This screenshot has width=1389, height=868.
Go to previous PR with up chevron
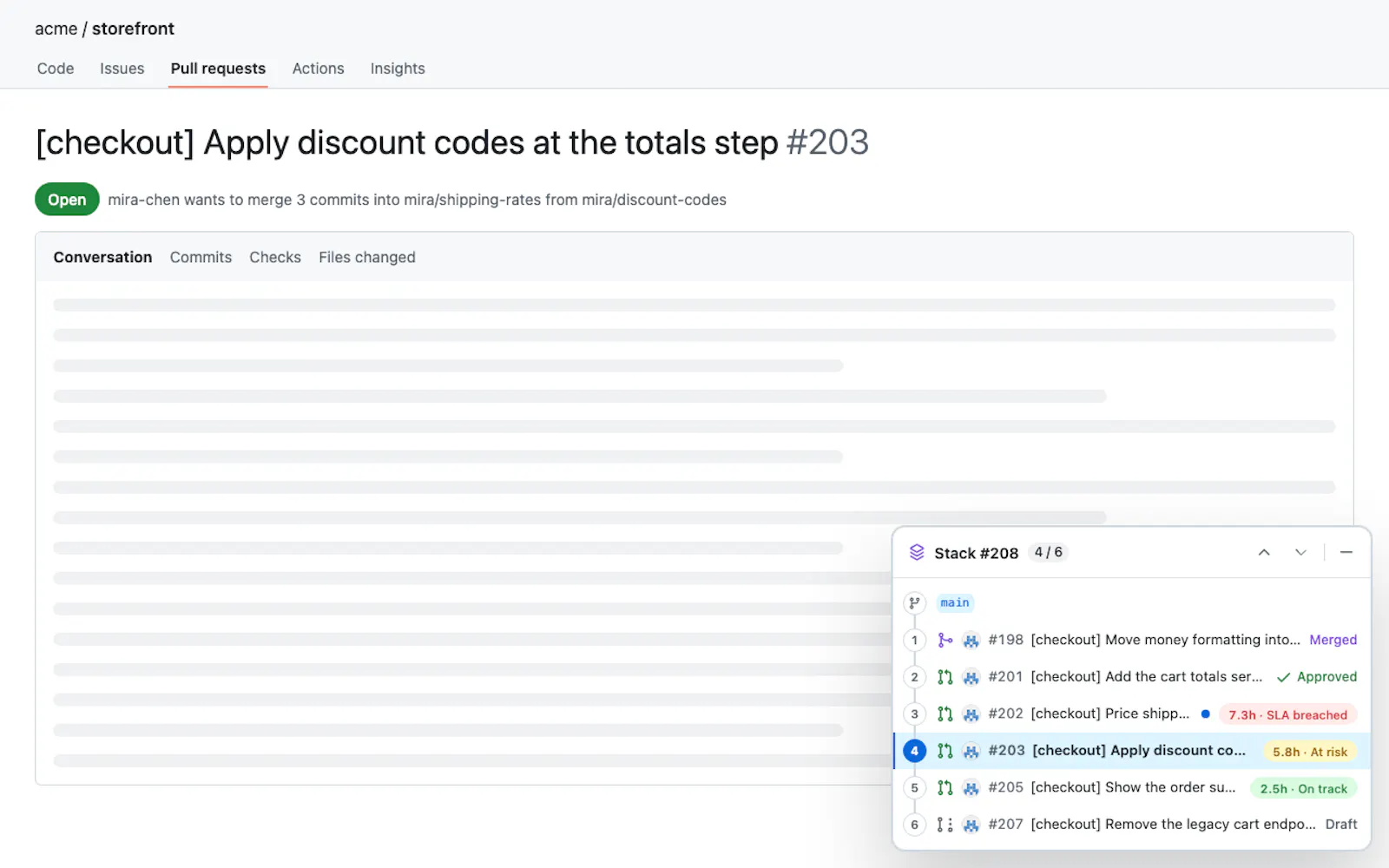1264,552
